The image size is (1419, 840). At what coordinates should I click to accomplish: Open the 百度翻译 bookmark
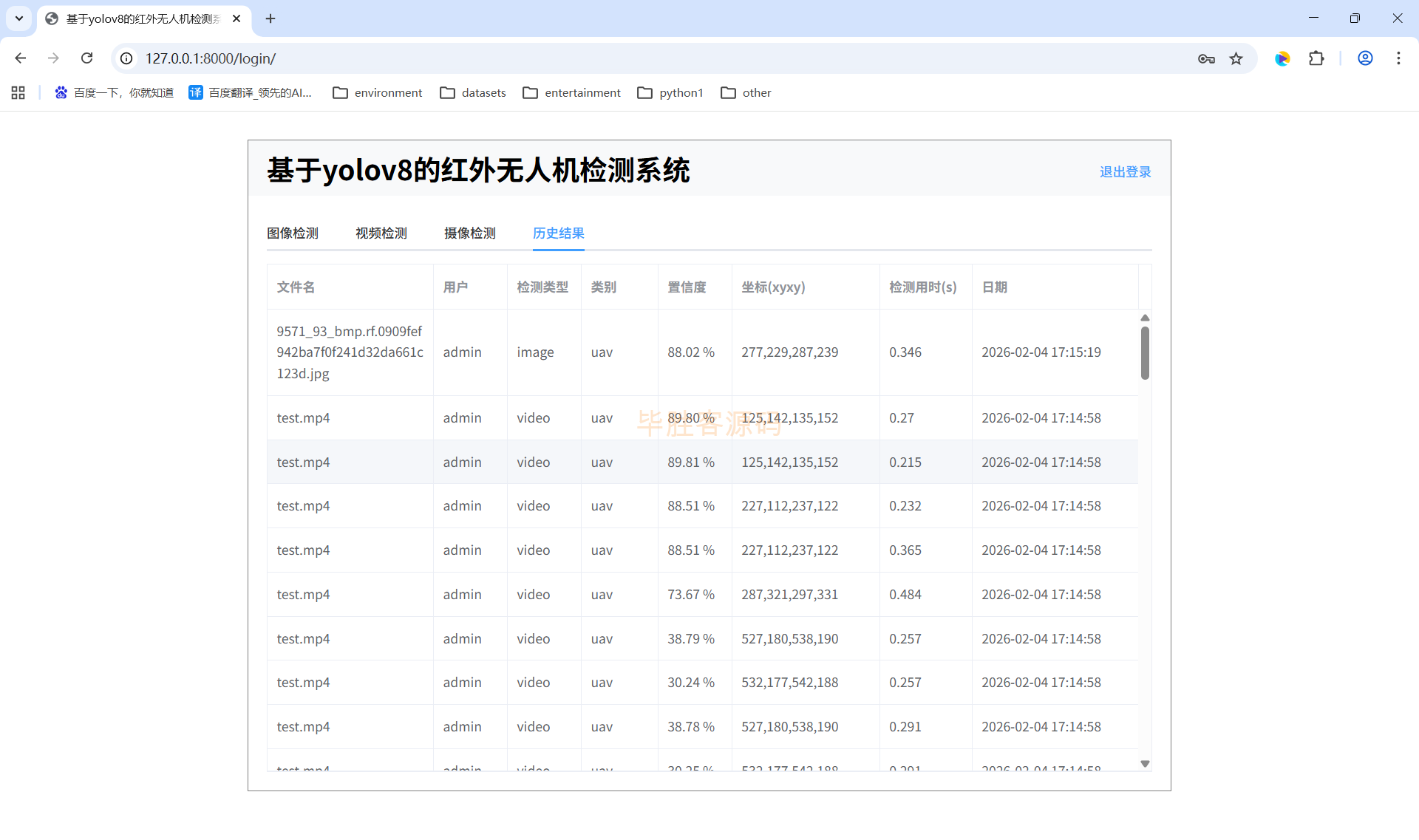tap(251, 92)
